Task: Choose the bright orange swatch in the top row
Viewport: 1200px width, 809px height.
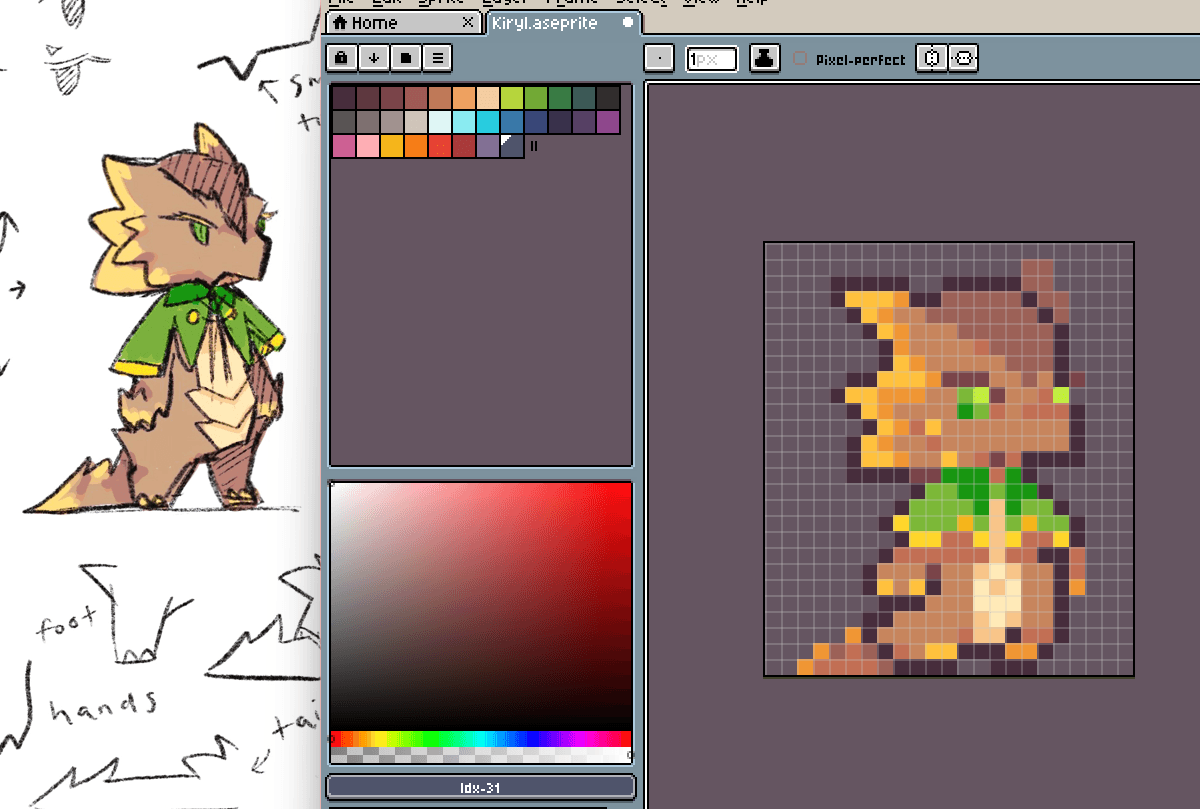Action: pos(464,98)
